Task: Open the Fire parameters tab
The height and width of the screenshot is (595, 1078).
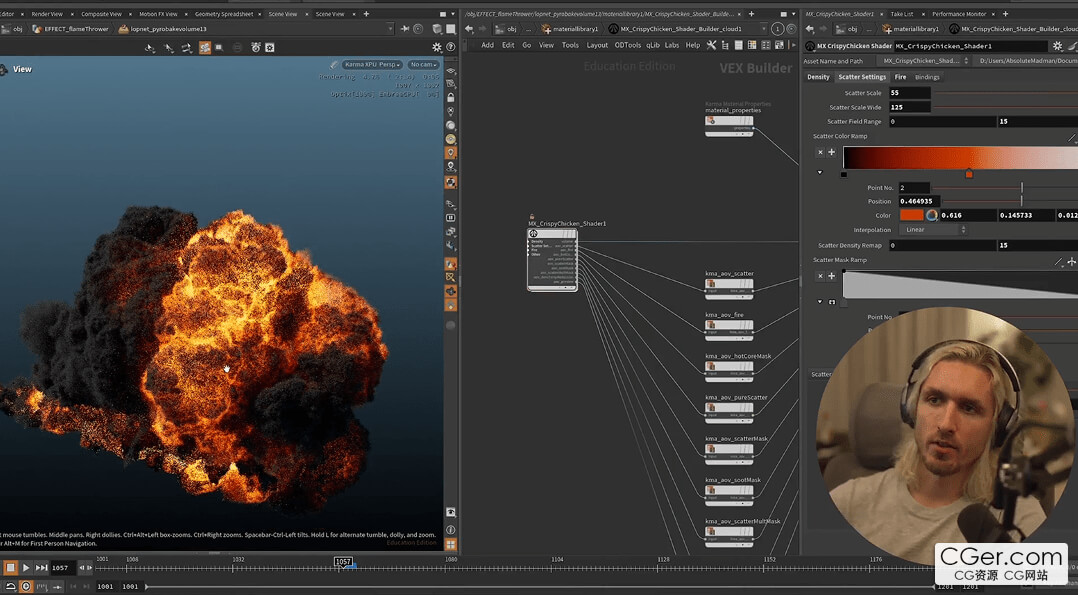Action: pyautogui.click(x=900, y=77)
